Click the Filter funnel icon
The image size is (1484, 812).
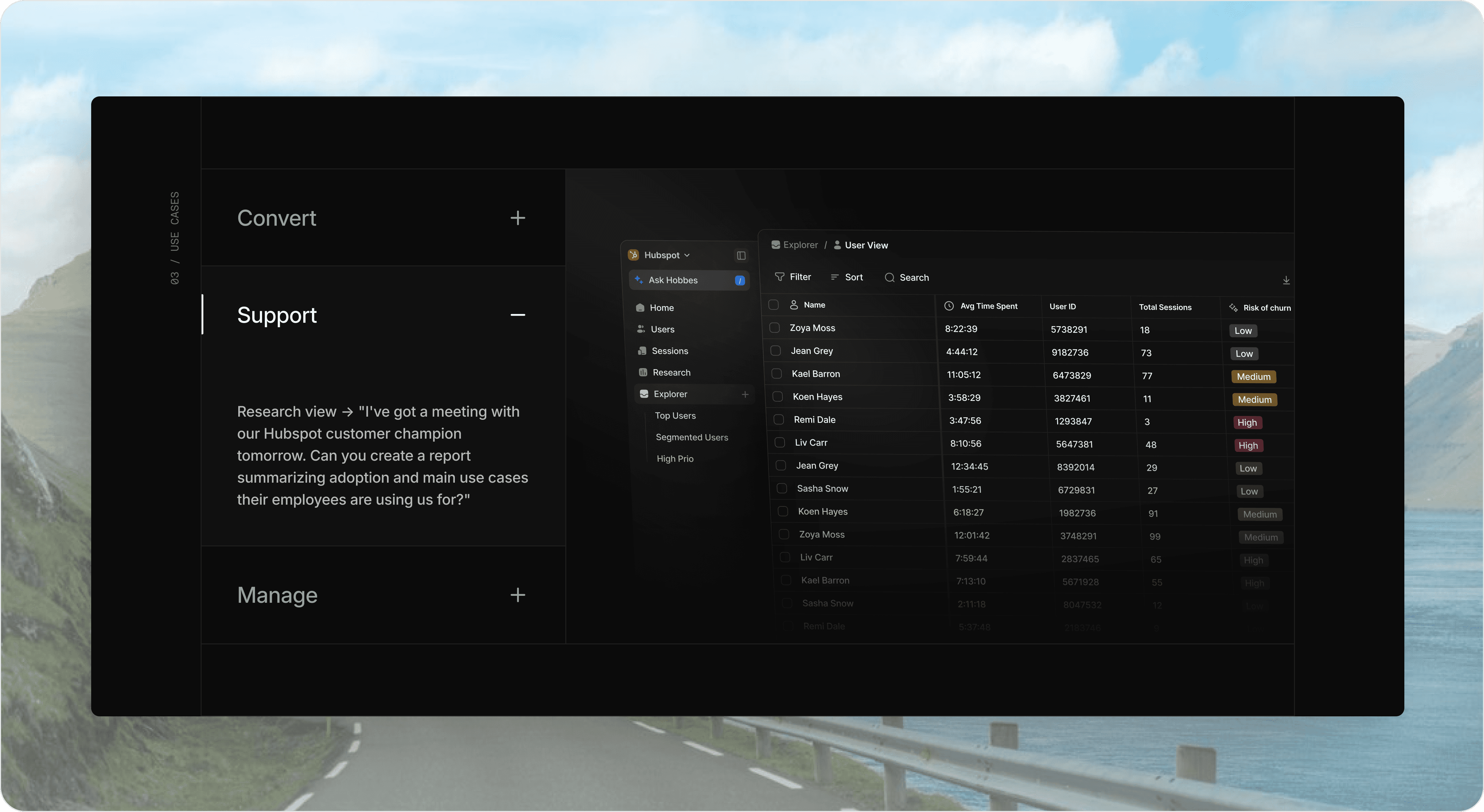(x=779, y=277)
